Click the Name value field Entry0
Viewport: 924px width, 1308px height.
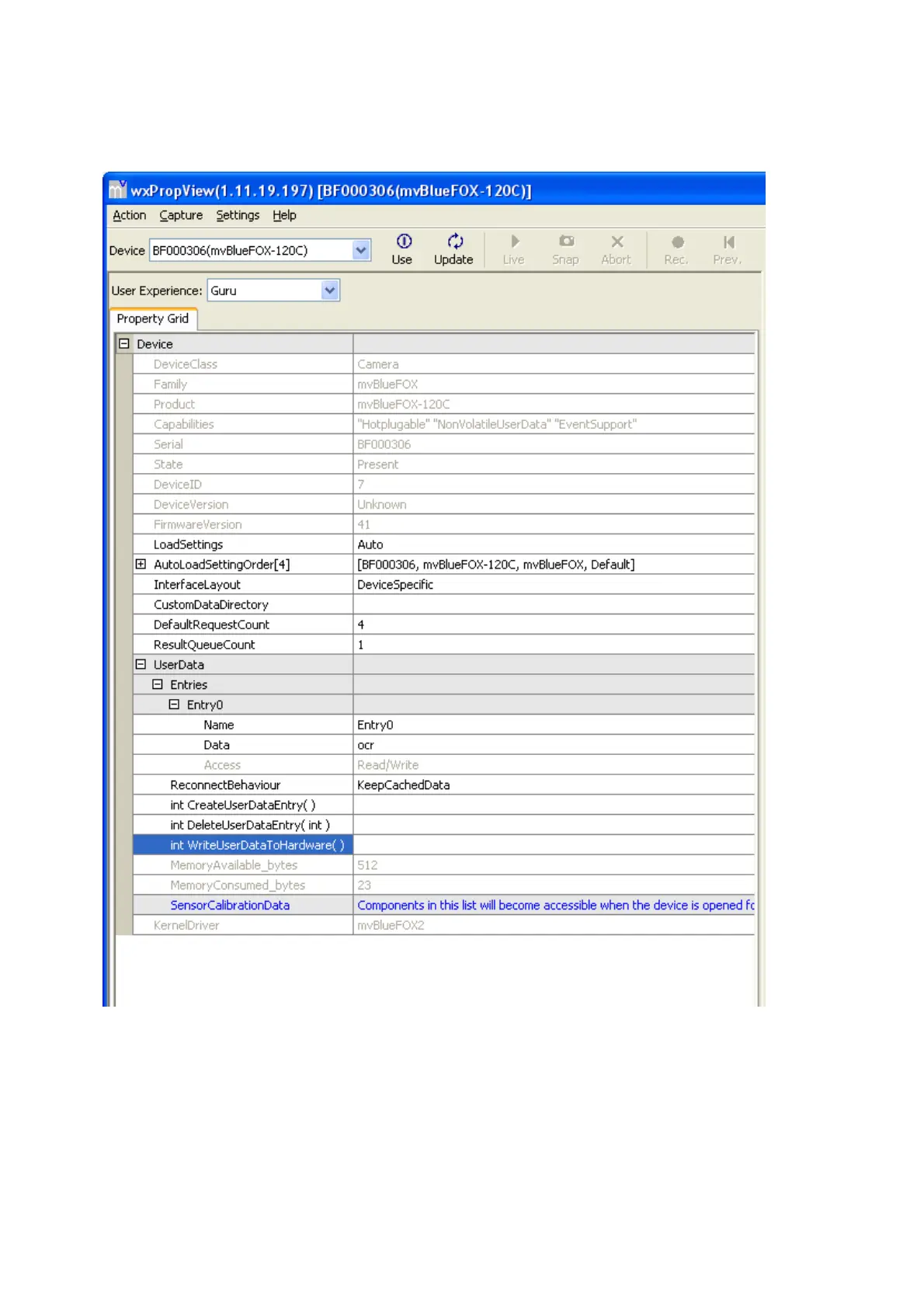(x=554, y=725)
